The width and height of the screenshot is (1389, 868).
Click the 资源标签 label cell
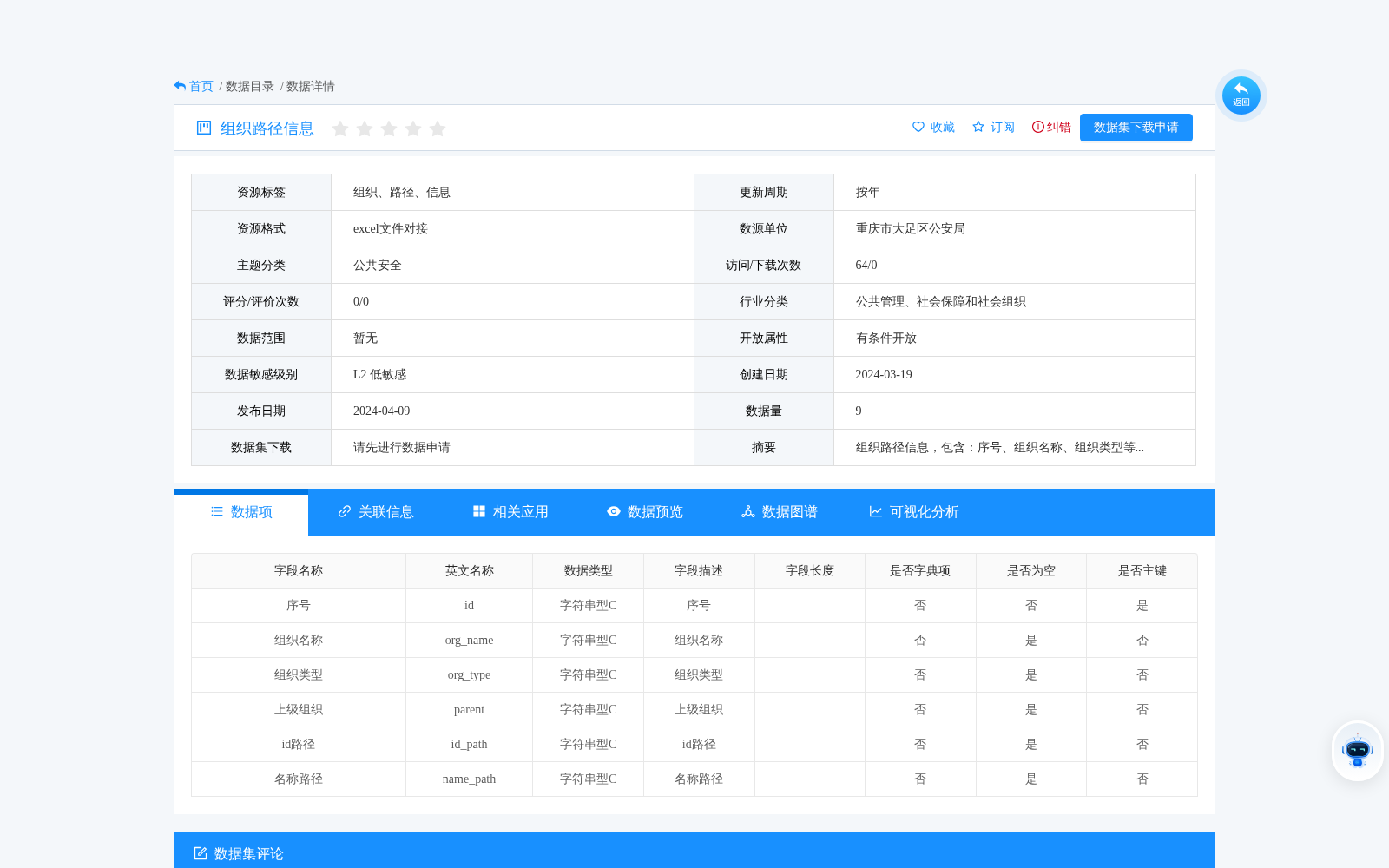click(261, 193)
